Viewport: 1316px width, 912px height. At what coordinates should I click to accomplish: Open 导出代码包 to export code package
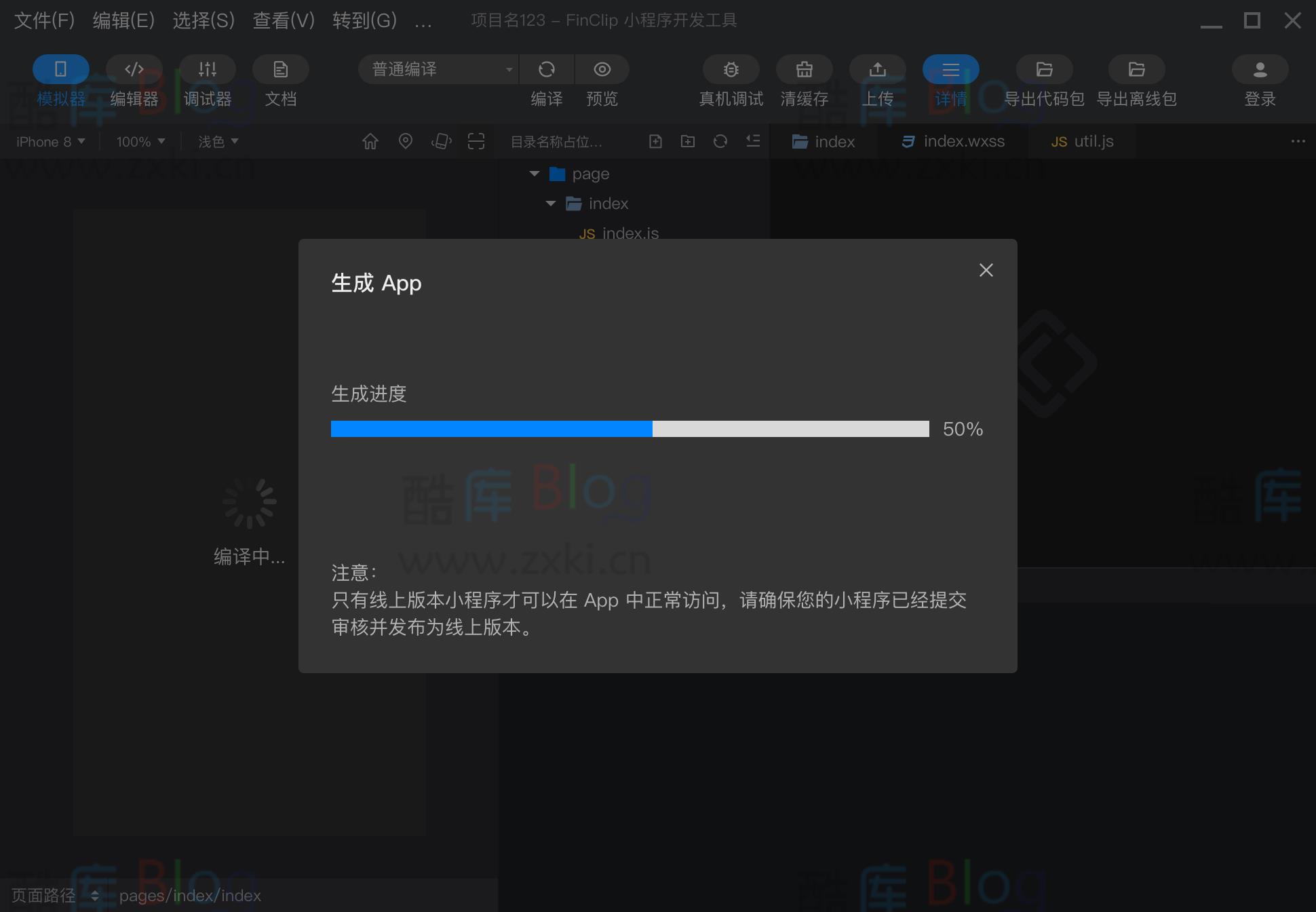tap(1044, 69)
